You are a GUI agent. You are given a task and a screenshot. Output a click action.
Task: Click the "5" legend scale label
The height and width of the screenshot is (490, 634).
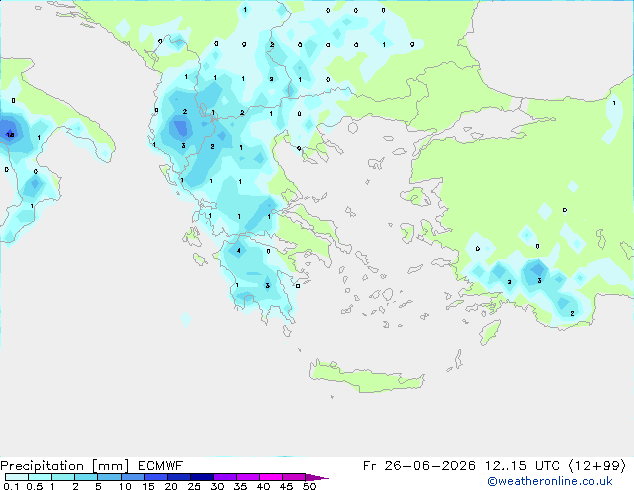[98, 486]
